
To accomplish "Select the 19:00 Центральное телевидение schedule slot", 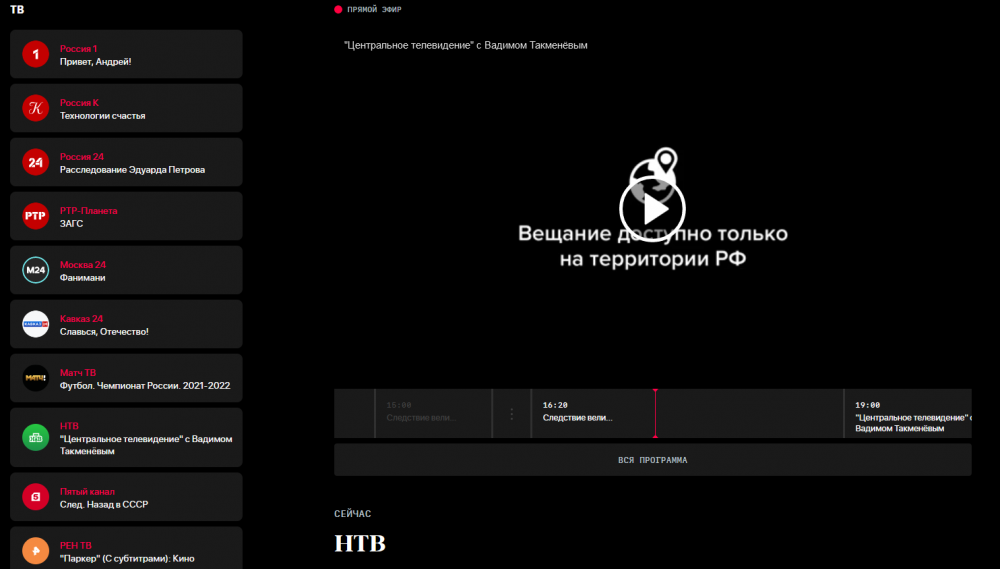I will [908, 413].
